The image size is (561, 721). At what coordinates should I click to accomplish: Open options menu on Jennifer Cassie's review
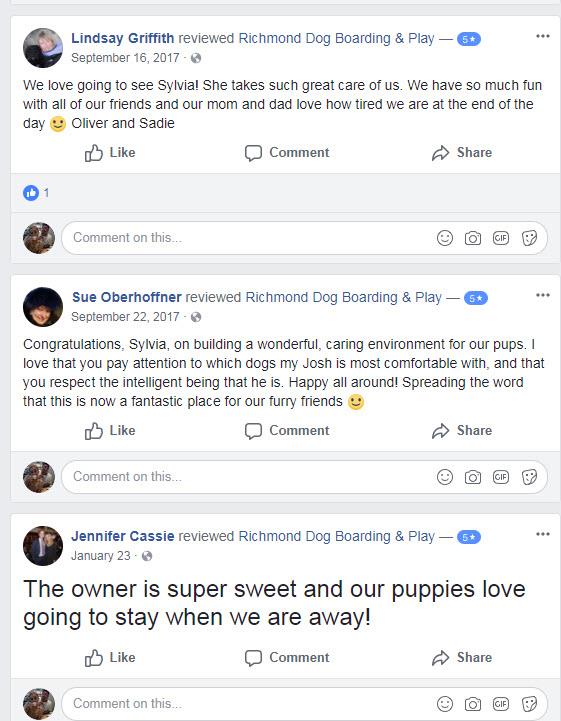543,534
